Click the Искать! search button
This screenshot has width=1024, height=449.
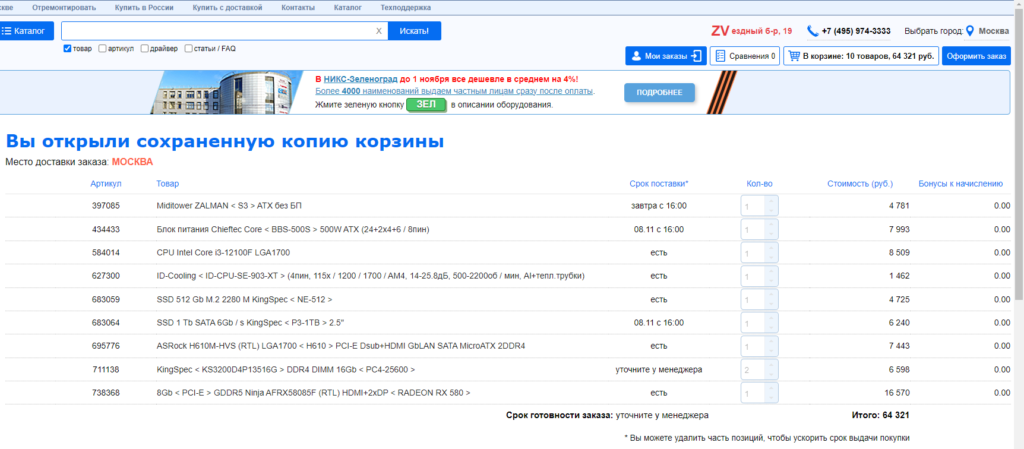tap(414, 31)
